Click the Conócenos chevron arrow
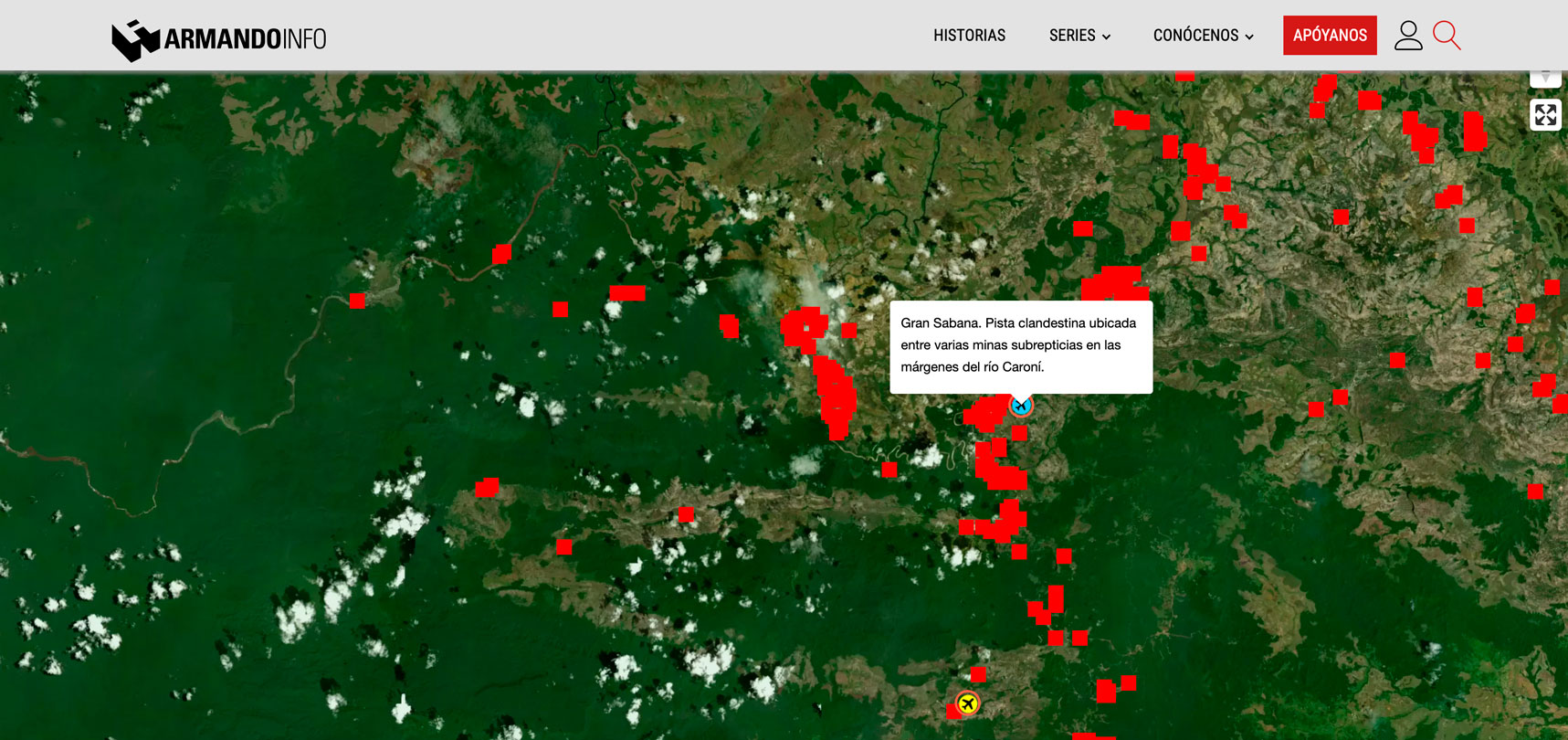The image size is (1568, 740). [1249, 37]
